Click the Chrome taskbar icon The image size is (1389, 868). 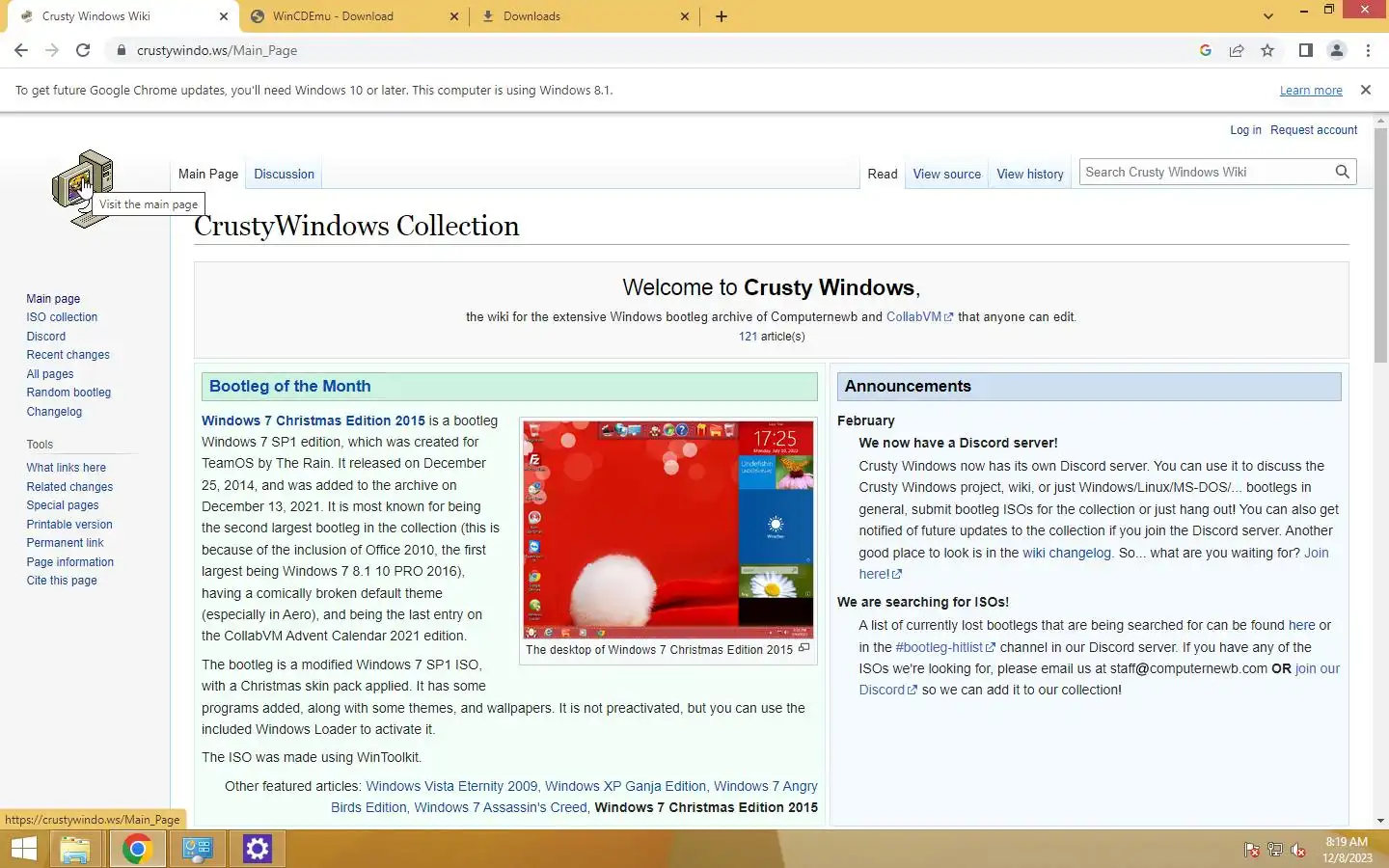pyautogui.click(x=137, y=849)
